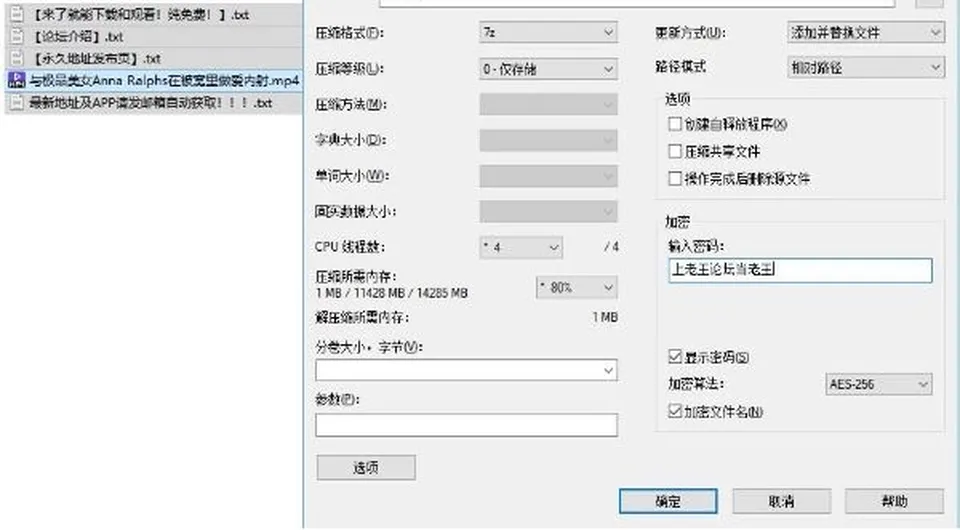960x530 pixels.
Task: Open the CPU 线程数 dropdown
Action: click(x=521, y=247)
